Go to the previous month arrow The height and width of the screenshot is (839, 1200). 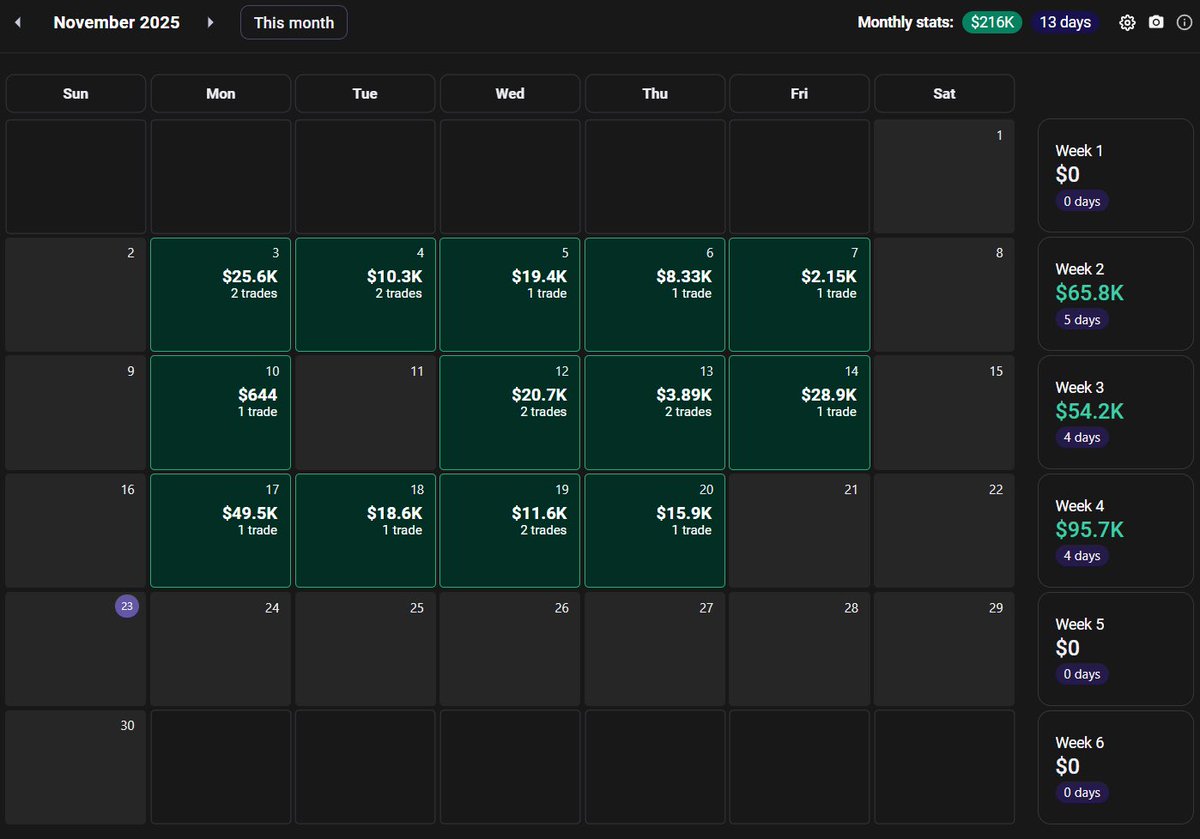pos(18,22)
